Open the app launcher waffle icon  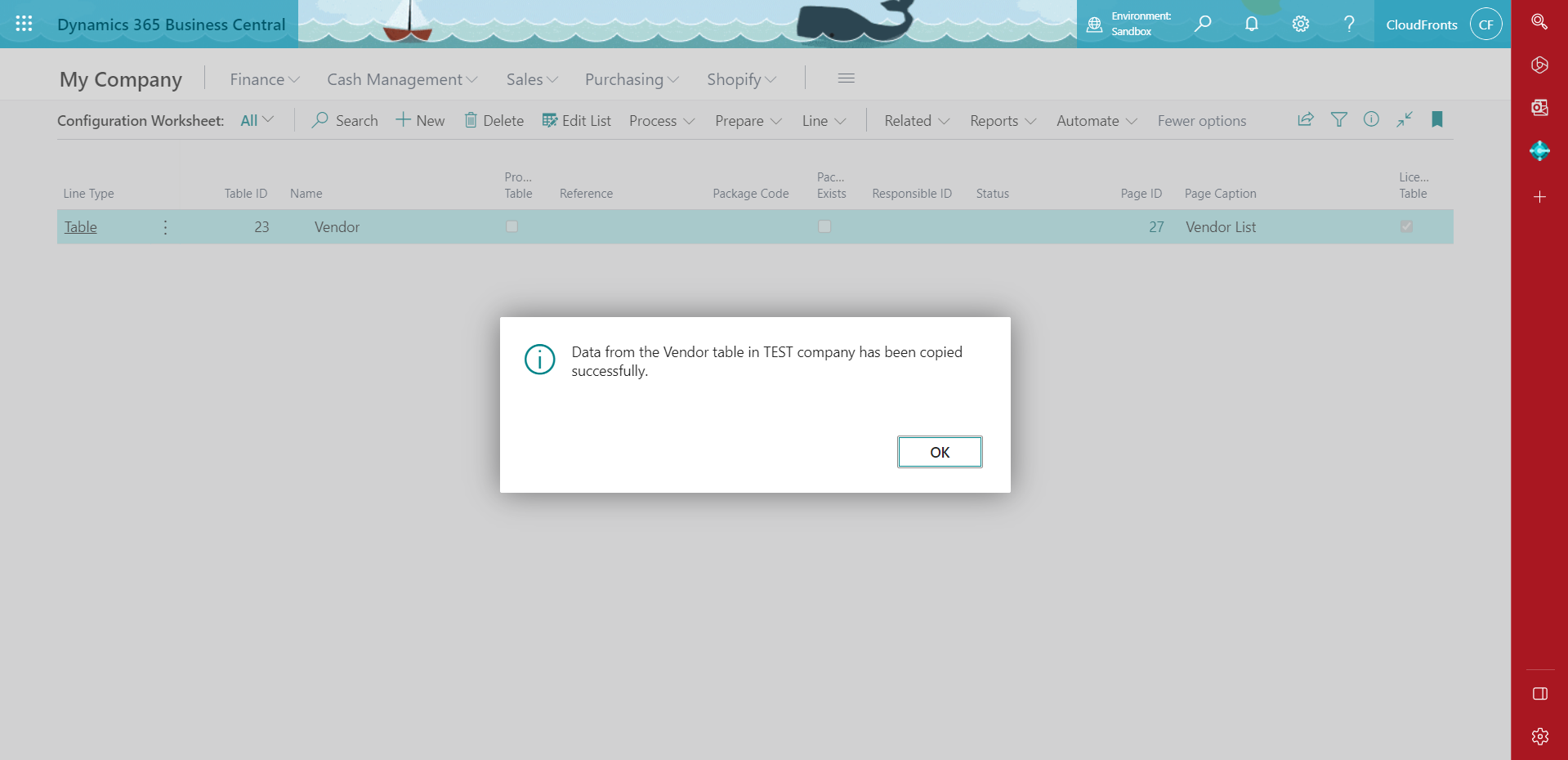[x=24, y=24]
